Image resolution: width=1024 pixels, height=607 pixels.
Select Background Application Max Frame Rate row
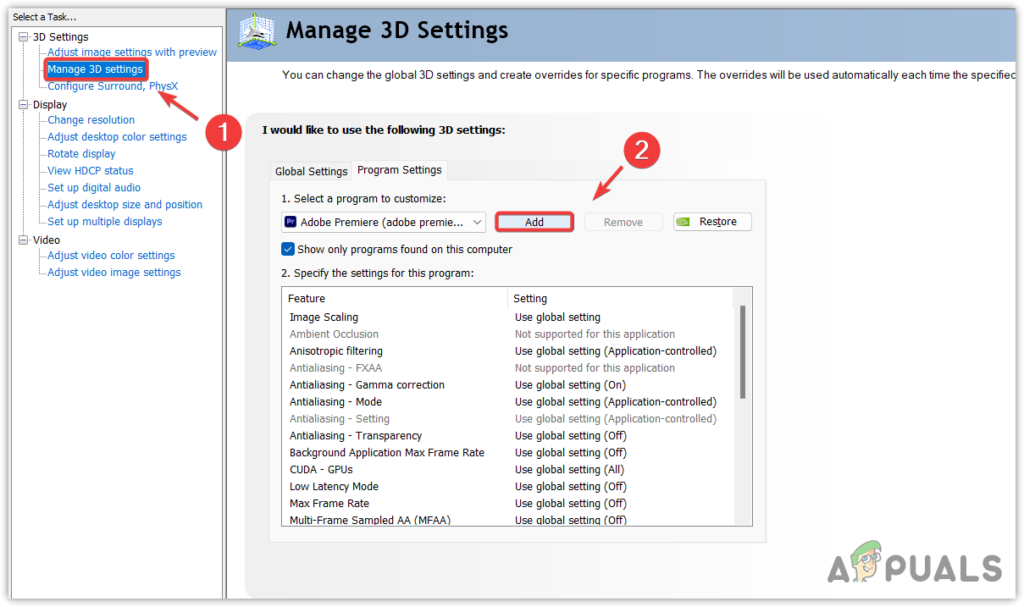[507, 453]
